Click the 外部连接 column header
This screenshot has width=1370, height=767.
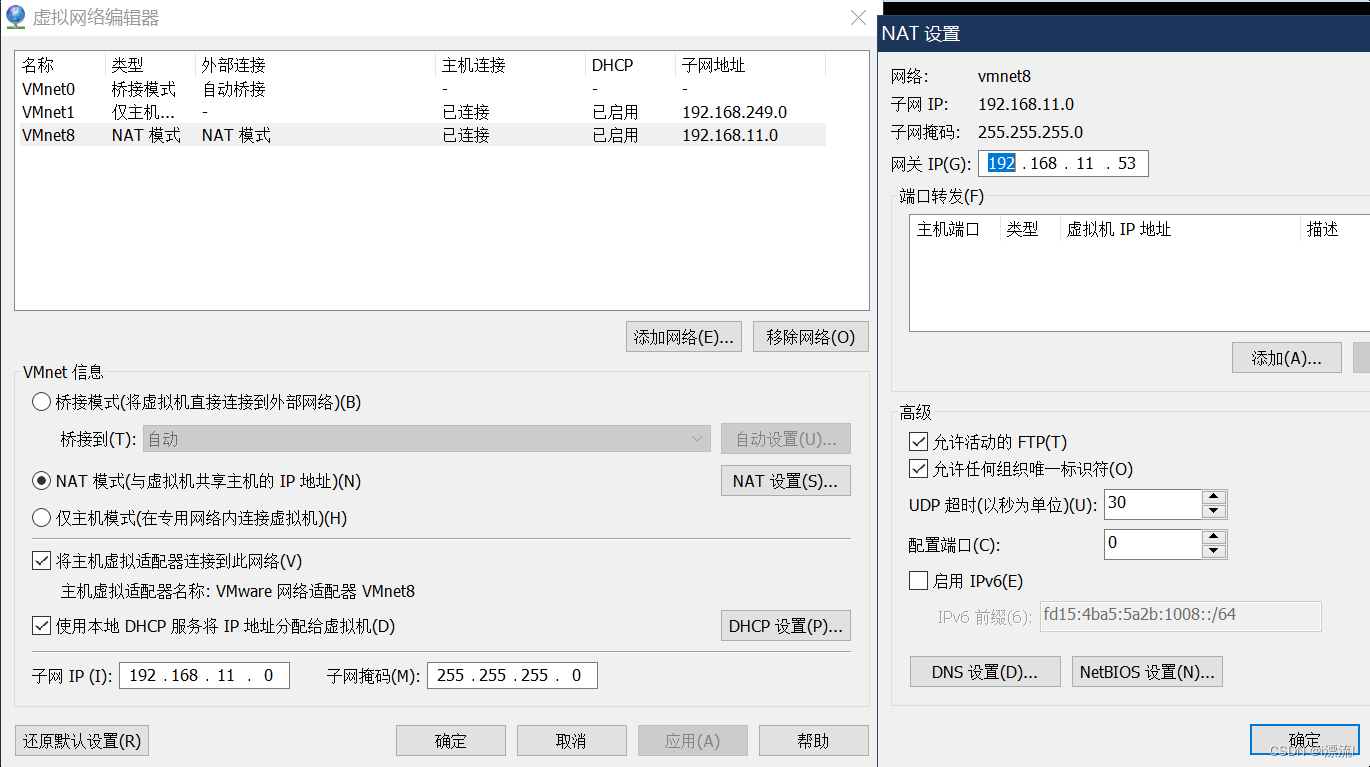[x=315, y=65]
